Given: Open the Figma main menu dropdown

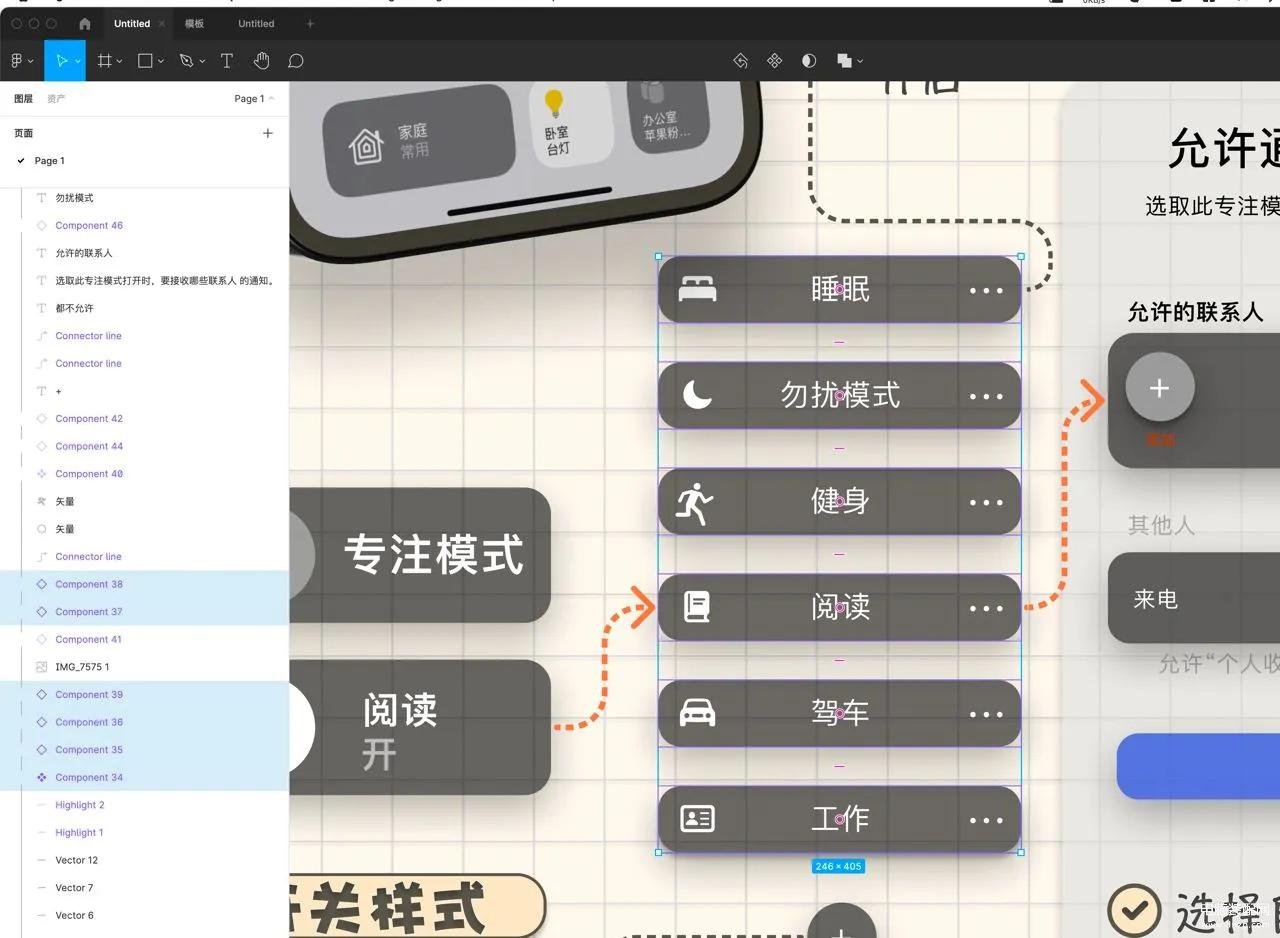Looking at the screenshot, I should coord(21,61).
